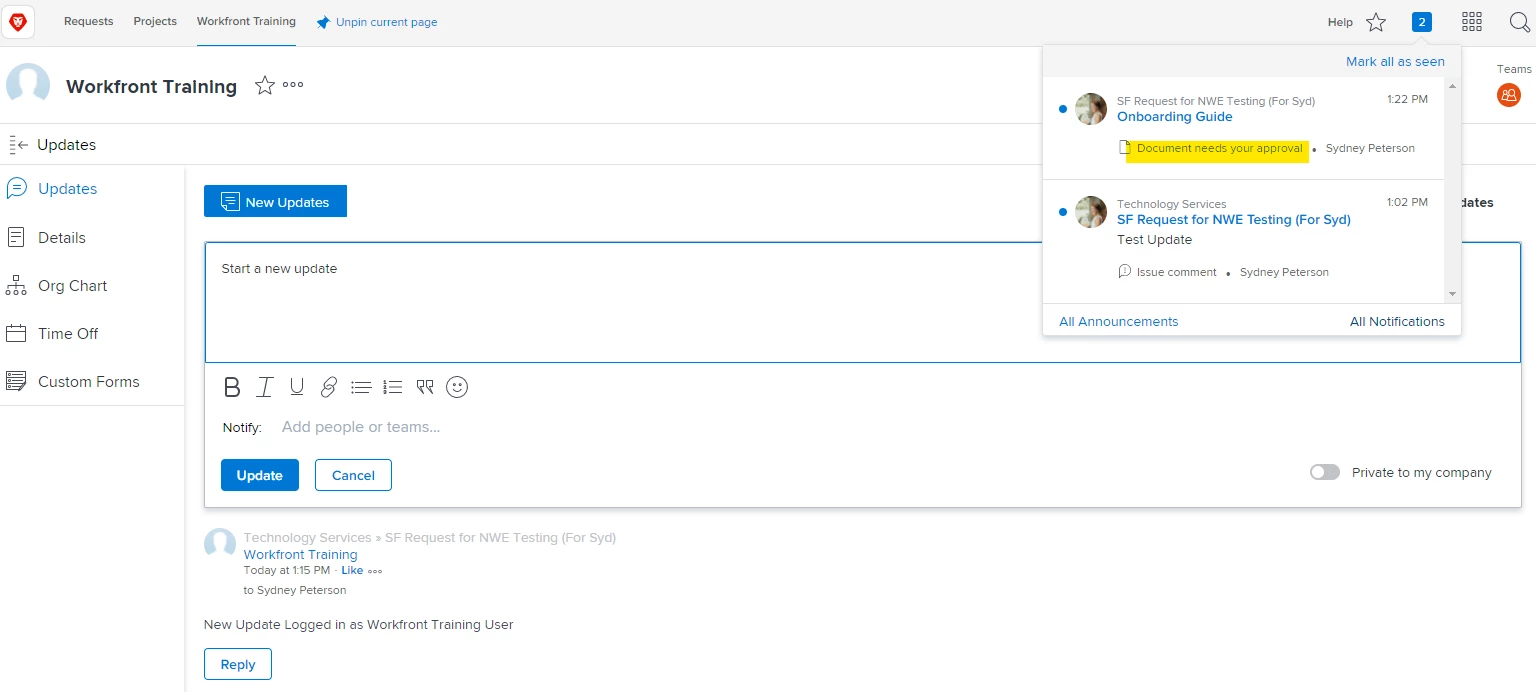Click Sydney Peterson avatar on Onboarding notification
This screenshot has width=1536, height=692.
(1091, 109)
